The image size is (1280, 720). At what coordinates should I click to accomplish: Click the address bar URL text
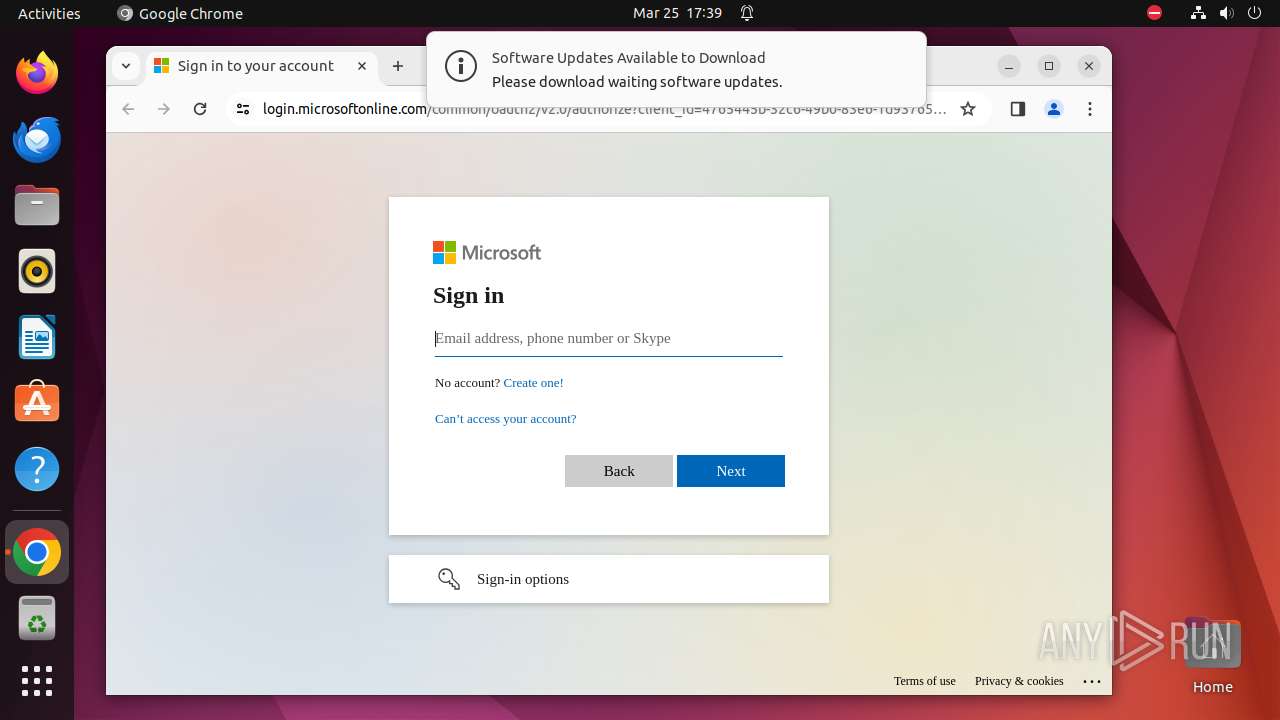[604, 109]
